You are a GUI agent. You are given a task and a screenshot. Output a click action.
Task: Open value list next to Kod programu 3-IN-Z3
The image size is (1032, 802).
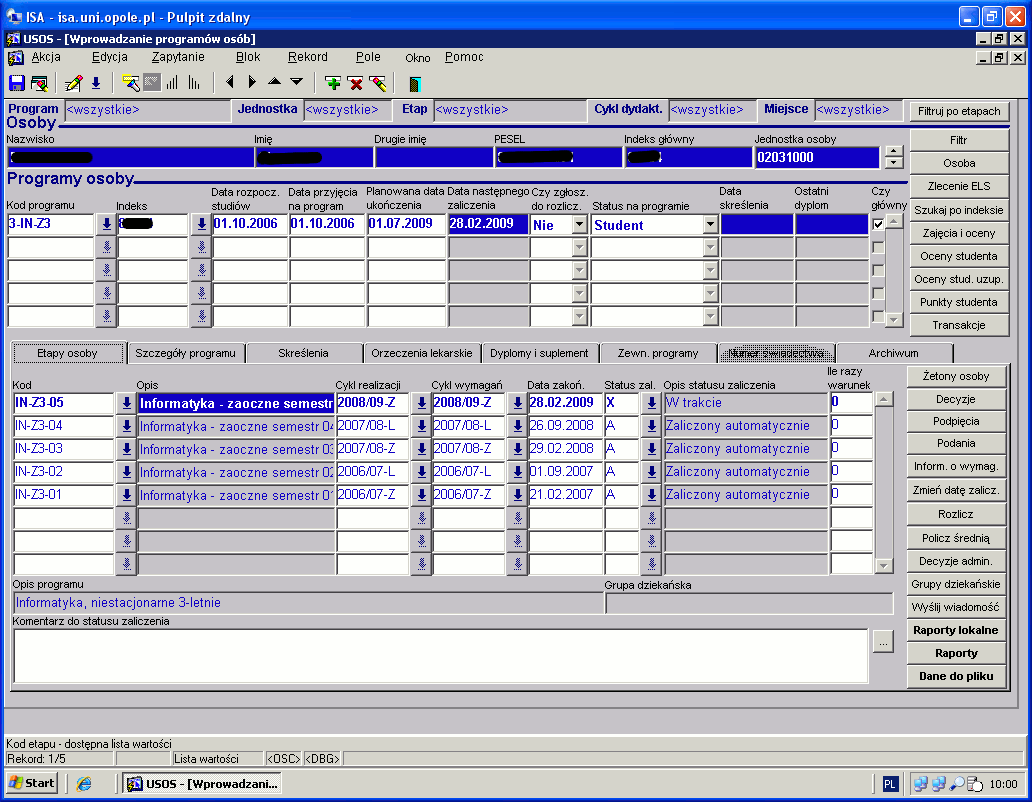point(107,224)
